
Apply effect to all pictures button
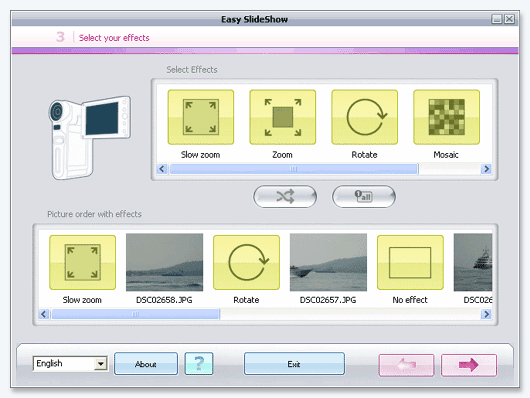364,196
